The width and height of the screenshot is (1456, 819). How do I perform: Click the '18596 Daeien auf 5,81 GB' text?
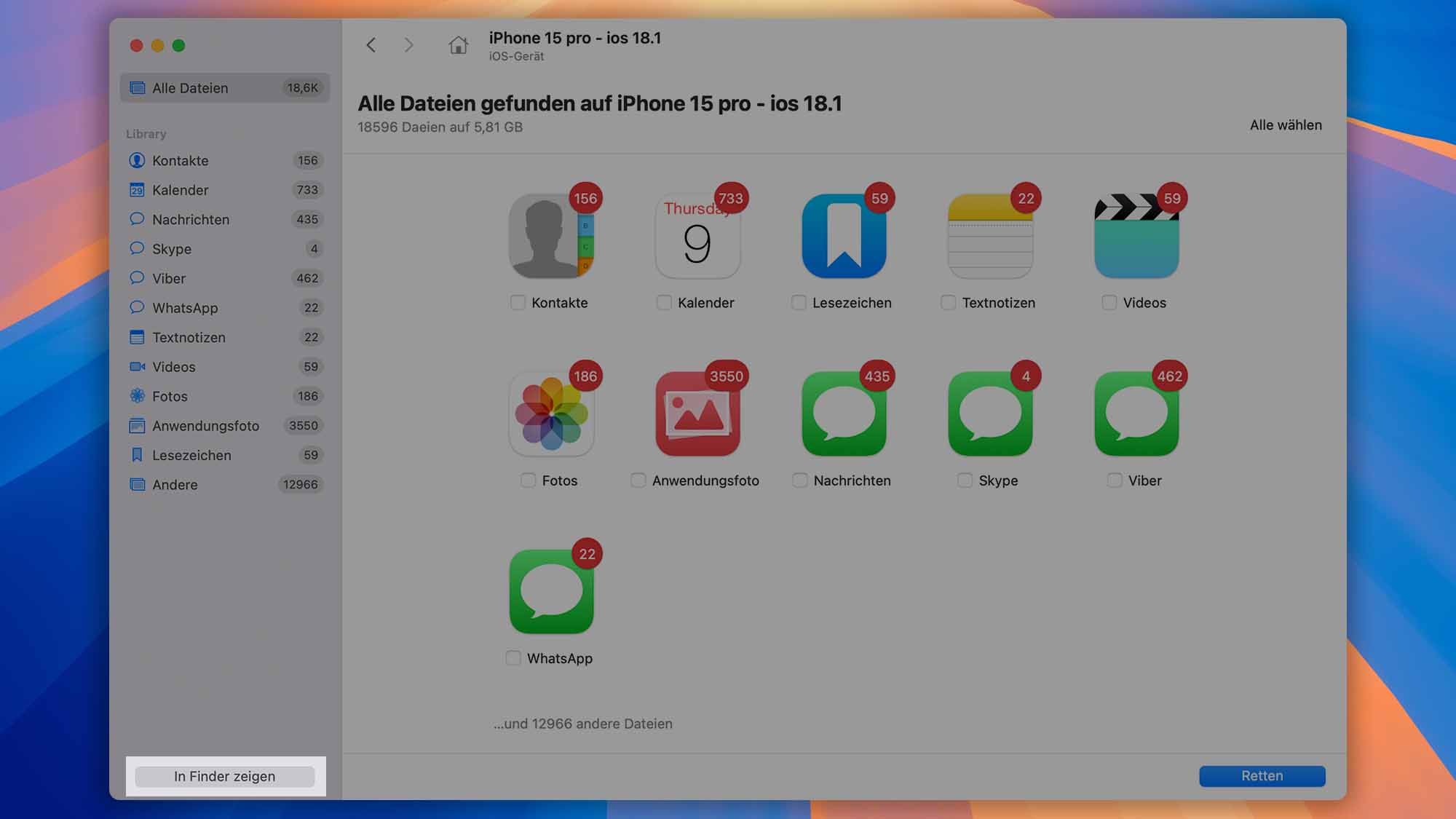coord(440,127)
